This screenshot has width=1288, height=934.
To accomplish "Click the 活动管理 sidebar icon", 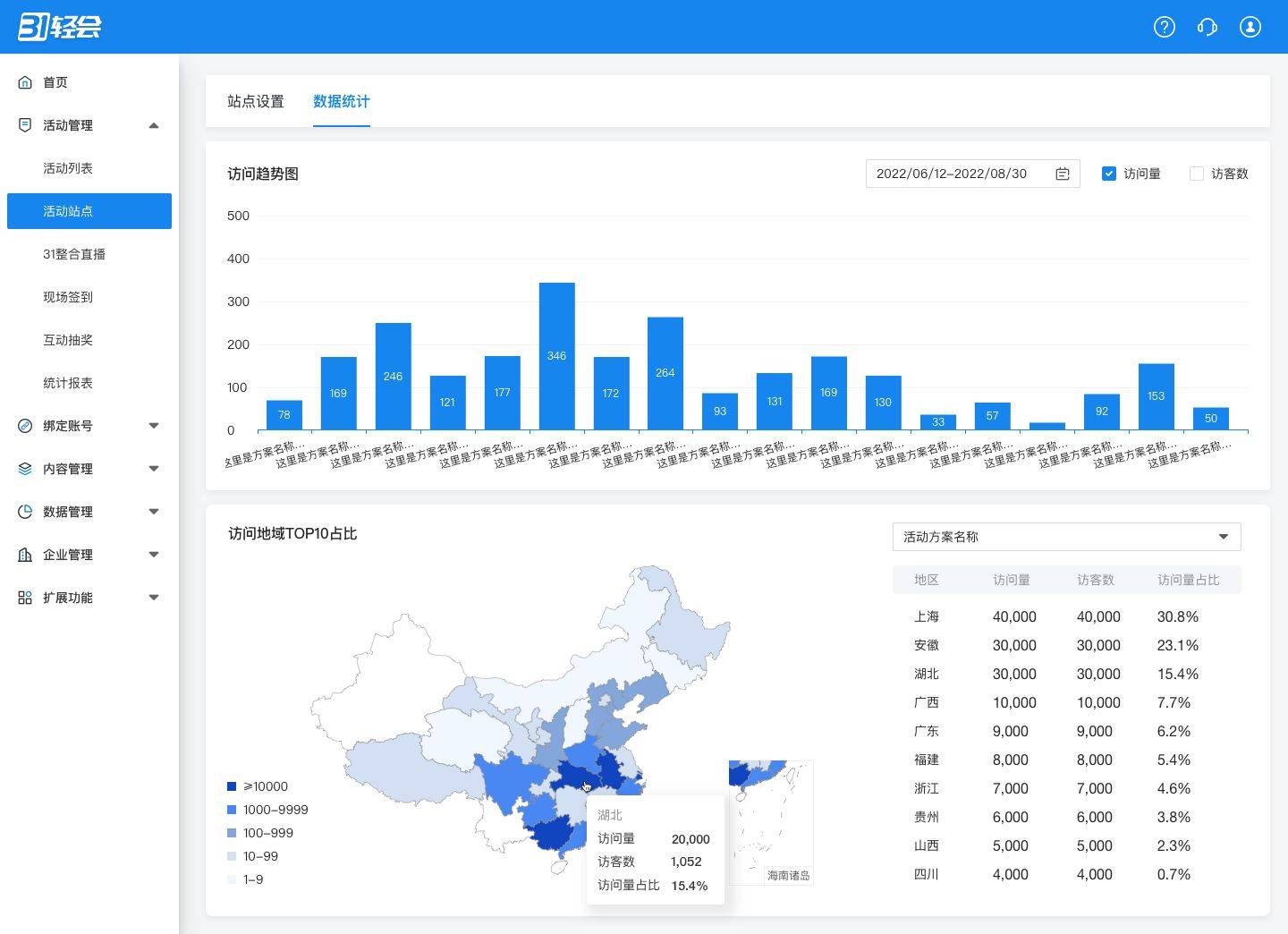I will (25, 125).
